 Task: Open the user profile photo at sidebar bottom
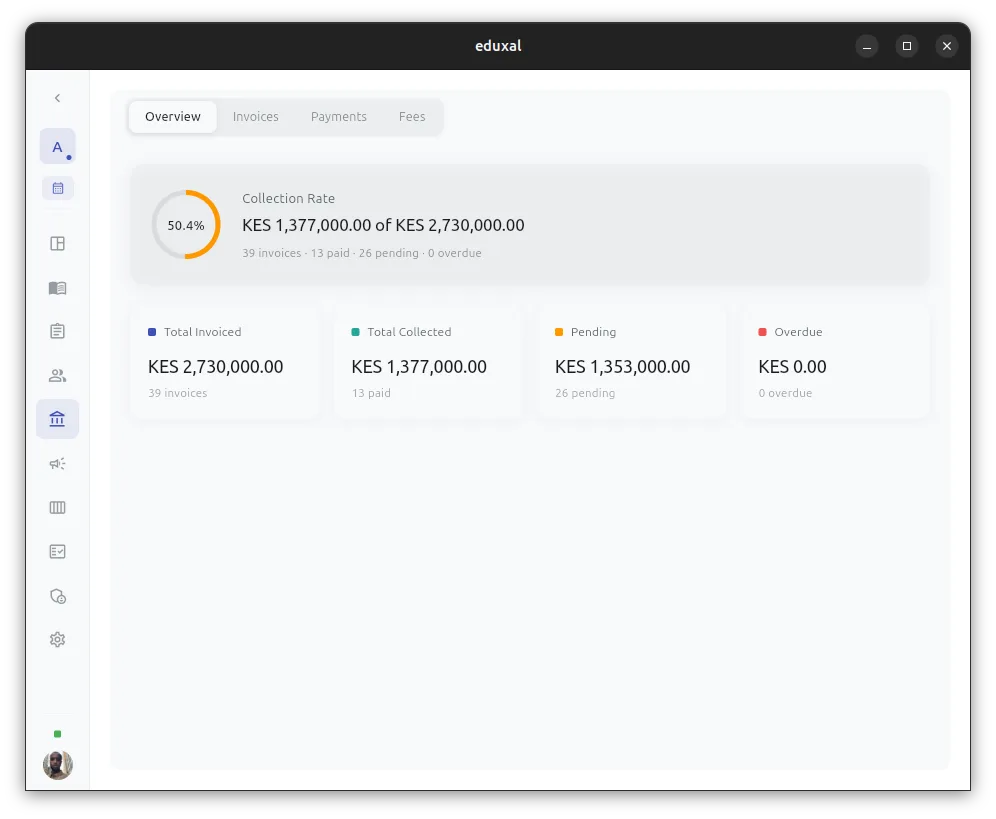(57, 765)
